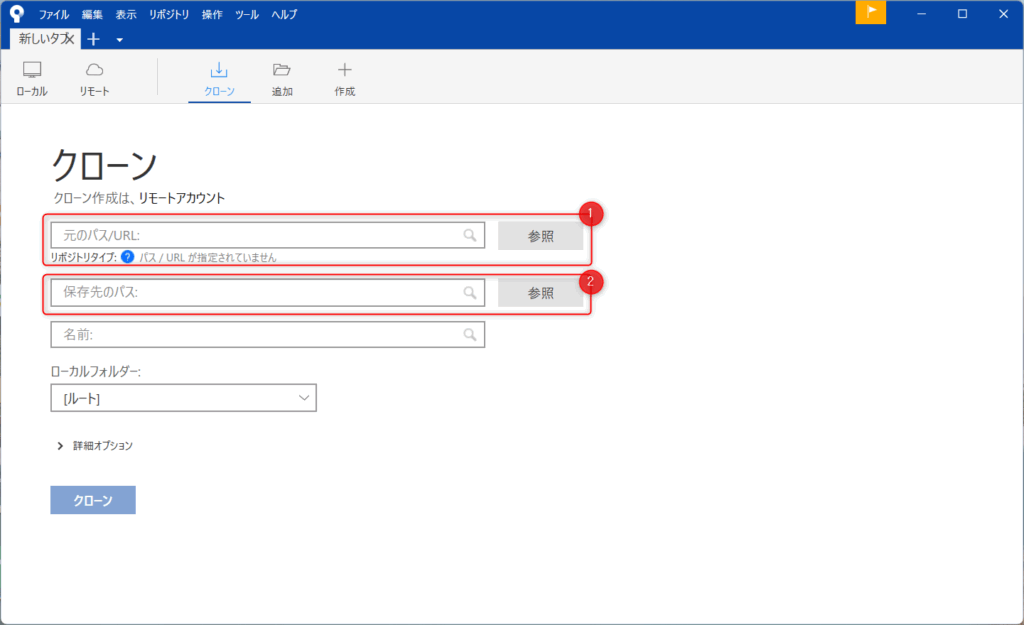Open the リポジトリ menu
1024x625 pixels.
tap(168, 15)
